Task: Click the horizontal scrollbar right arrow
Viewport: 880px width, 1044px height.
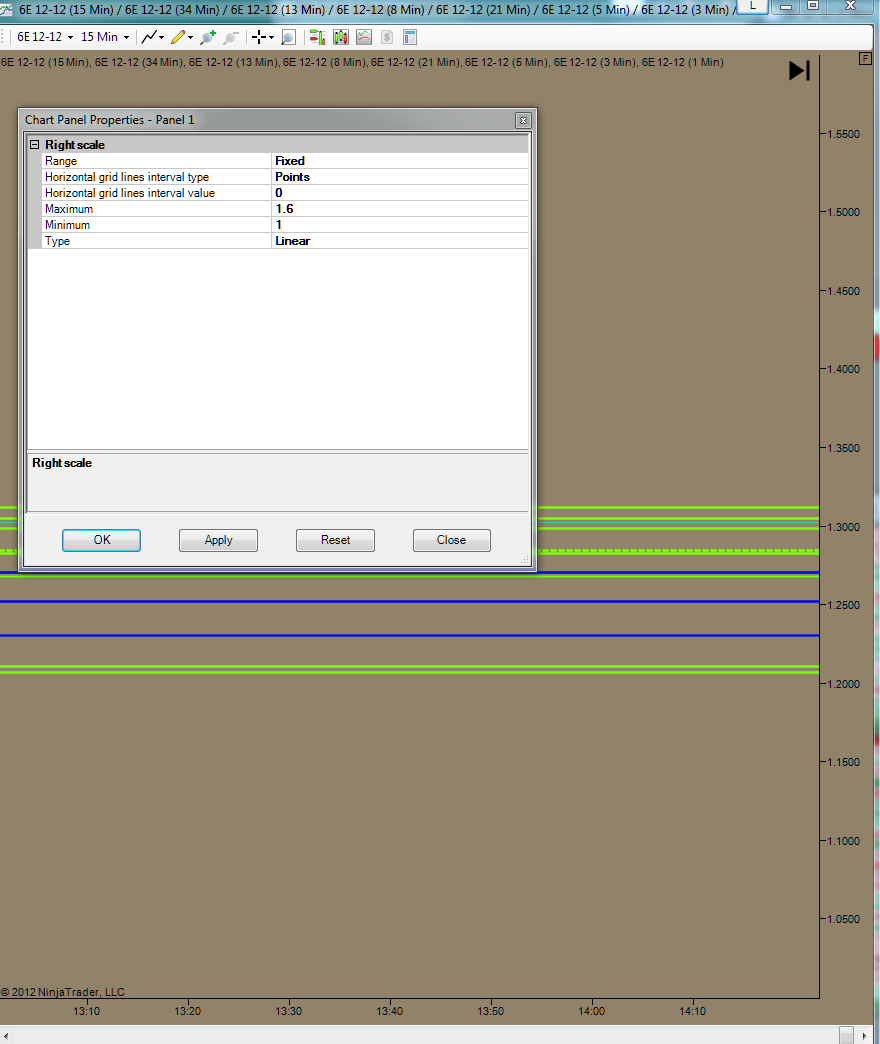Action: (864, 1036)
